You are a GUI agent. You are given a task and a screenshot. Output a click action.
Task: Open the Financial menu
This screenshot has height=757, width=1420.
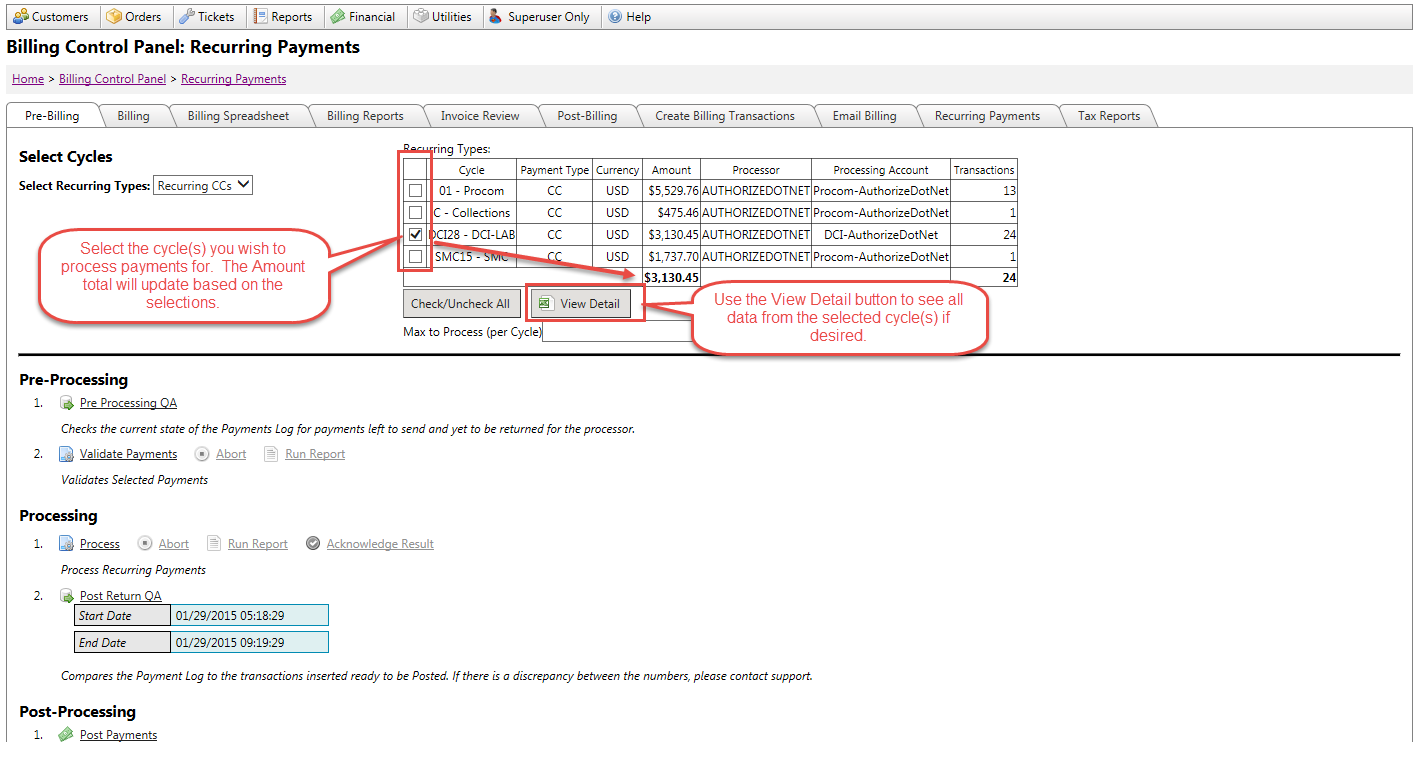click(363, 17)
